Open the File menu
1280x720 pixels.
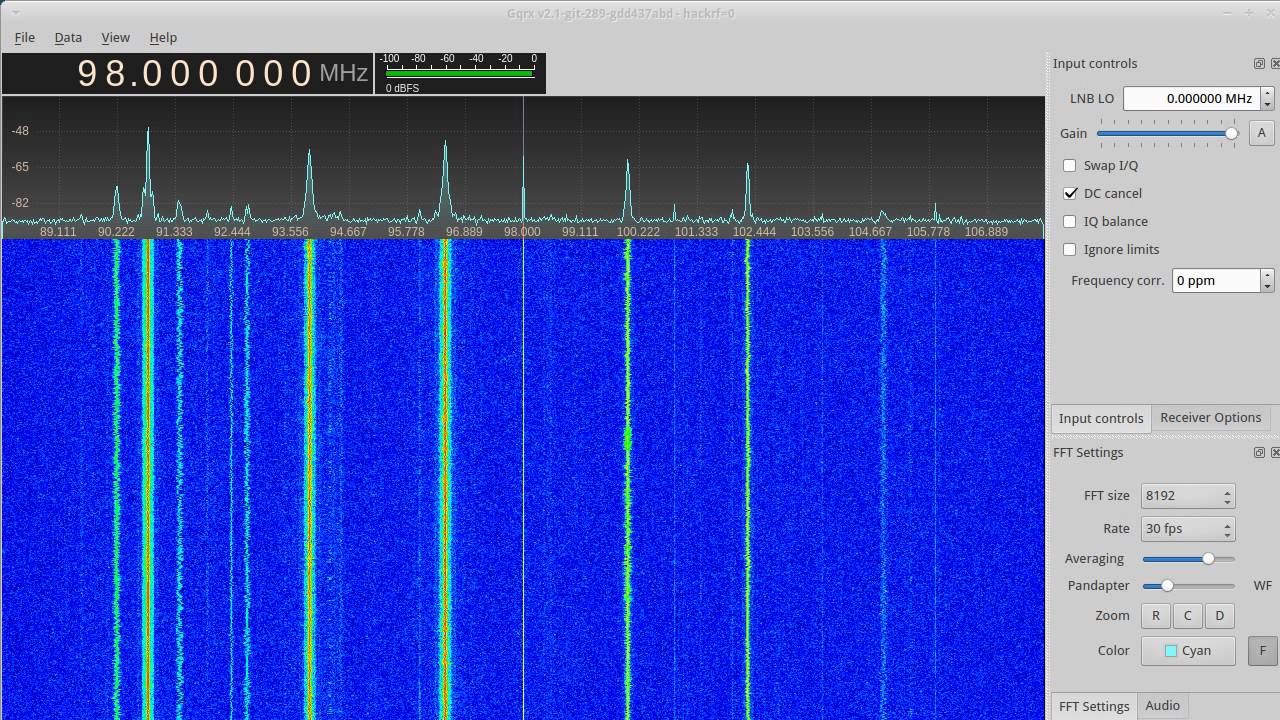coord(25,37)
